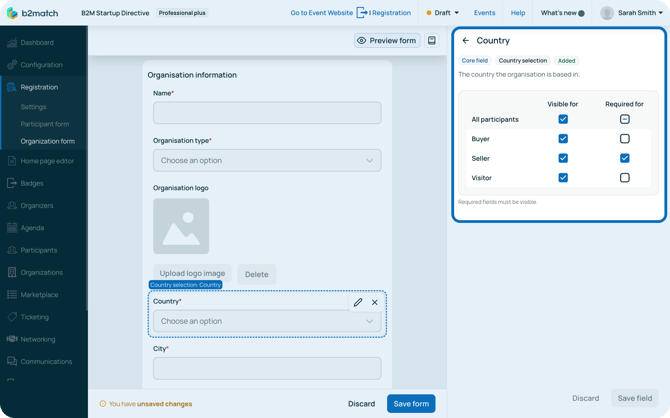Click Discard next to Save form

point(361,403)
